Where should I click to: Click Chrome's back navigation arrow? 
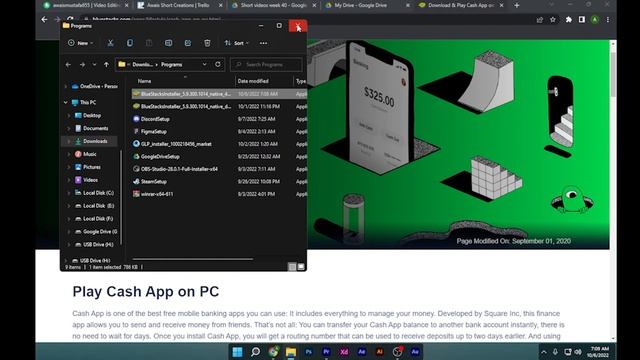click(x=44, y=19)
